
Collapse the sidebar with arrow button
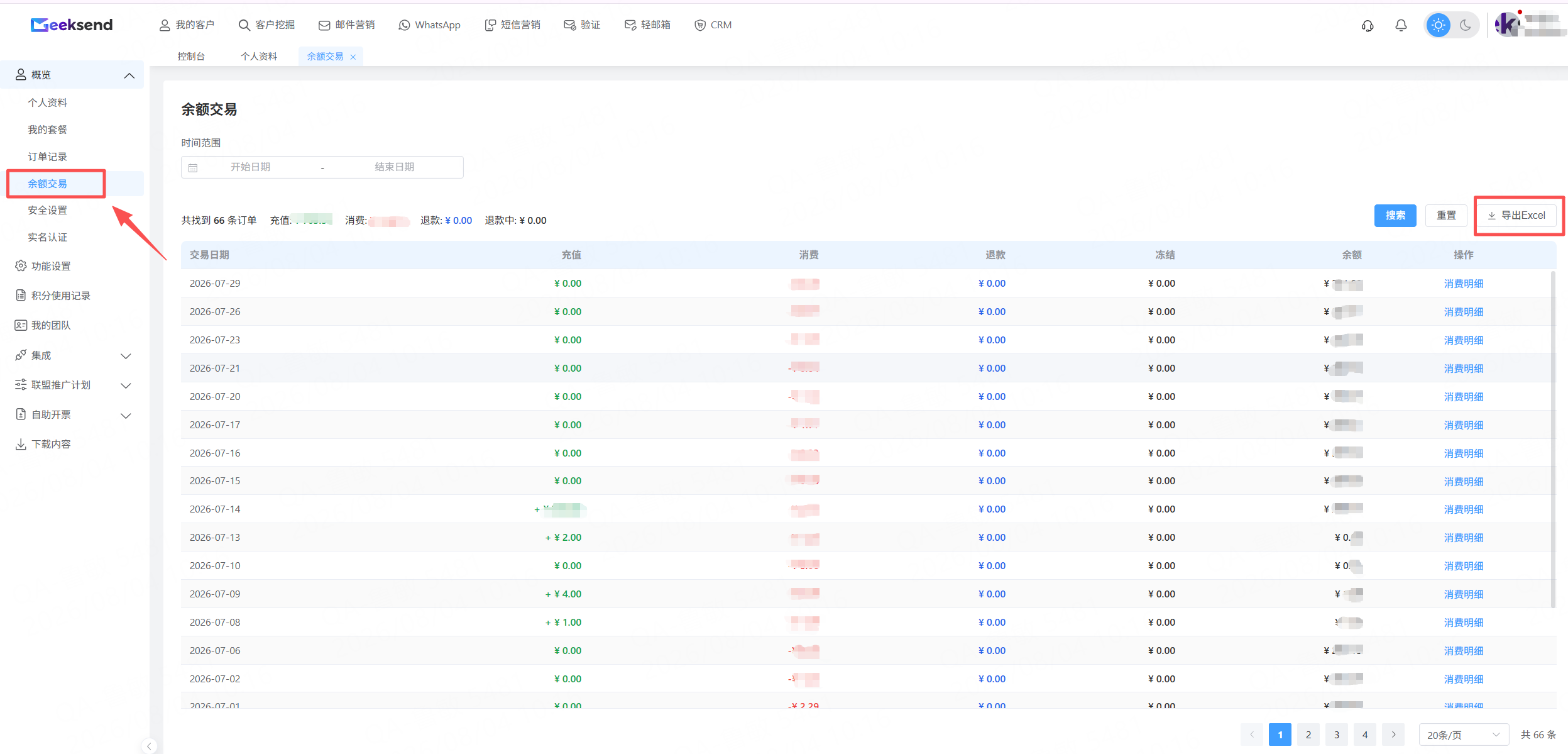(x=149, y=746)
